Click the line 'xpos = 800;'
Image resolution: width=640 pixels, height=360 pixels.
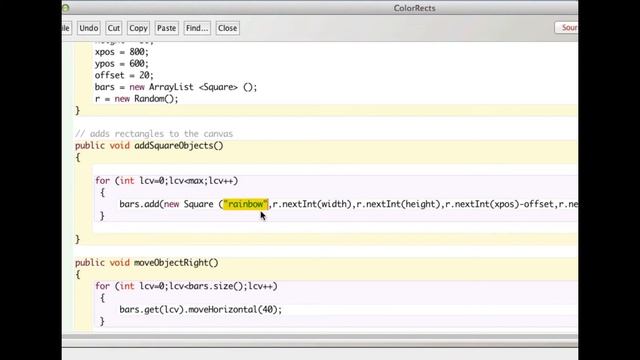click(x=122, y=52)
